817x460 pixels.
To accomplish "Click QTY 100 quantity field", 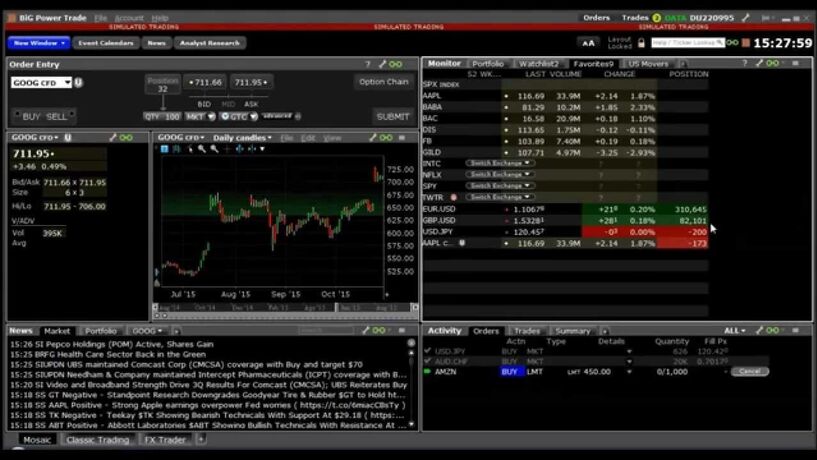I will 162,117.
